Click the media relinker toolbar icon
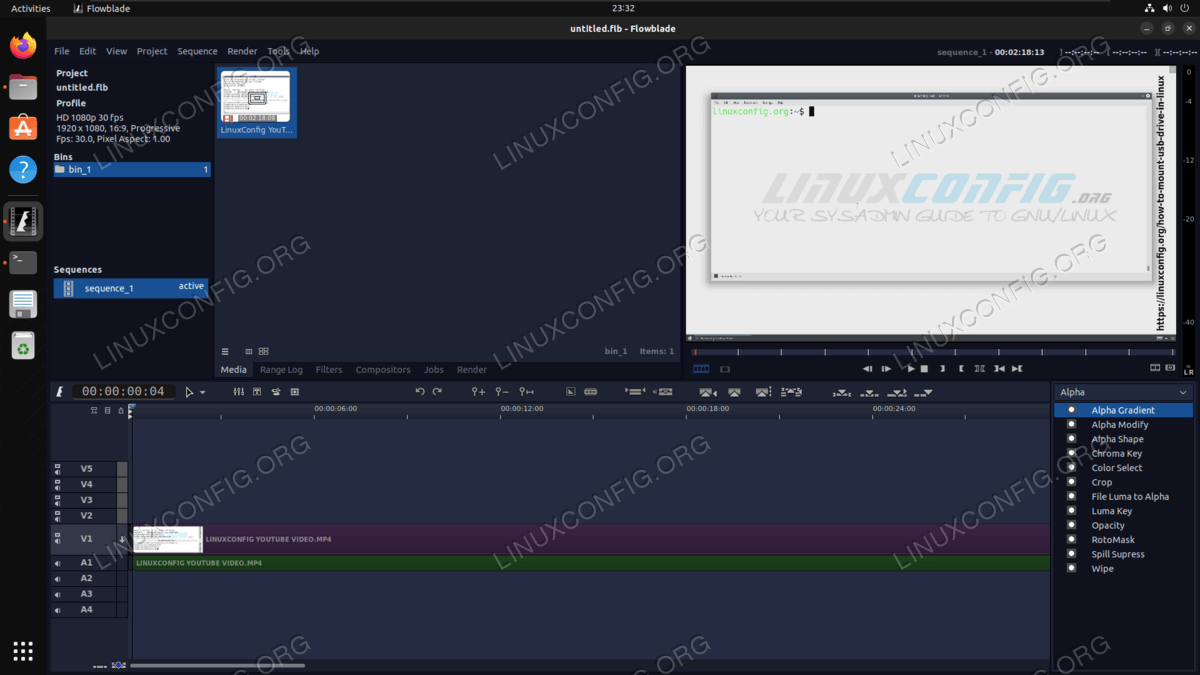This screenshot has height=675, width=1200. click(295, 392)
